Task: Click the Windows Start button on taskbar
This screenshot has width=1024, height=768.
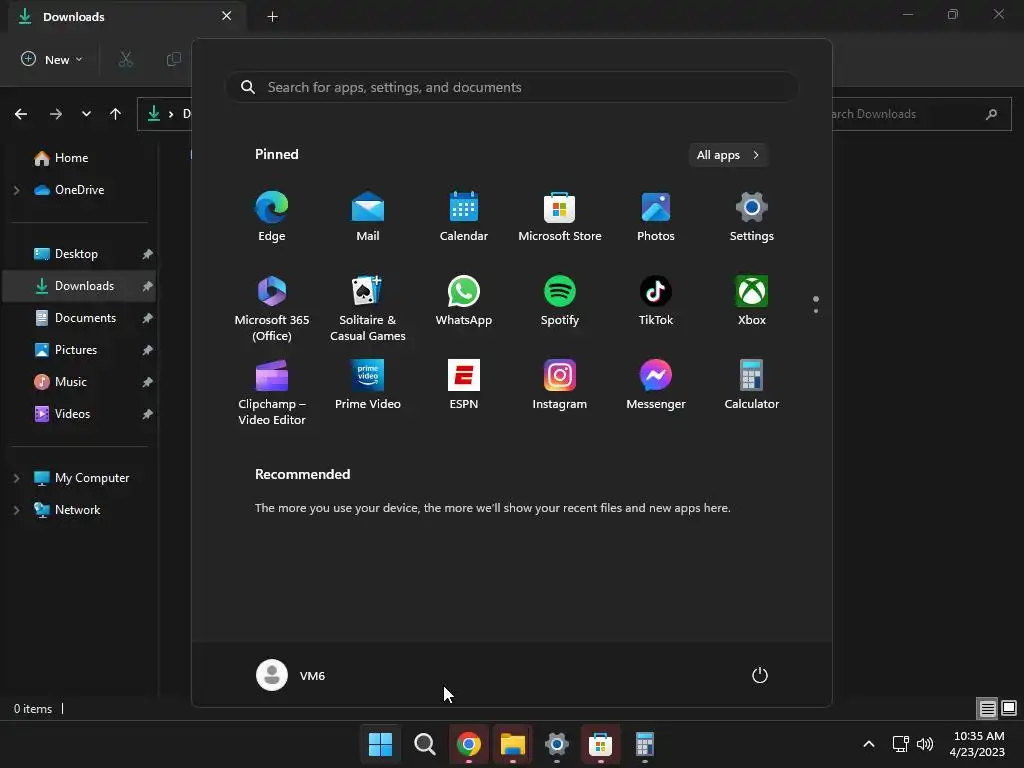Action: click(x=380, y=744)
